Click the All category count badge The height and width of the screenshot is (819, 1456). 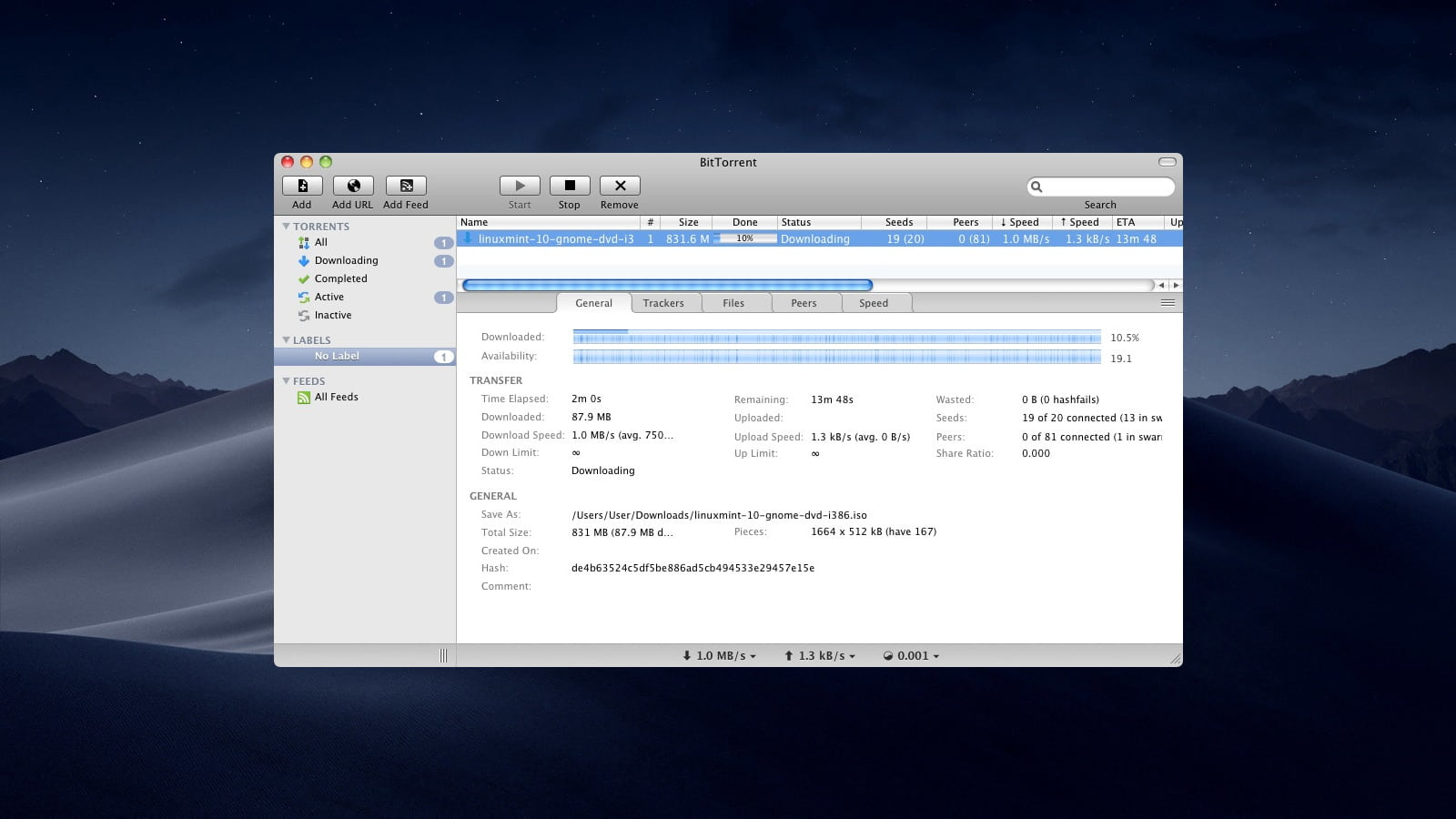pyautogui.click(x=443, y=243)
